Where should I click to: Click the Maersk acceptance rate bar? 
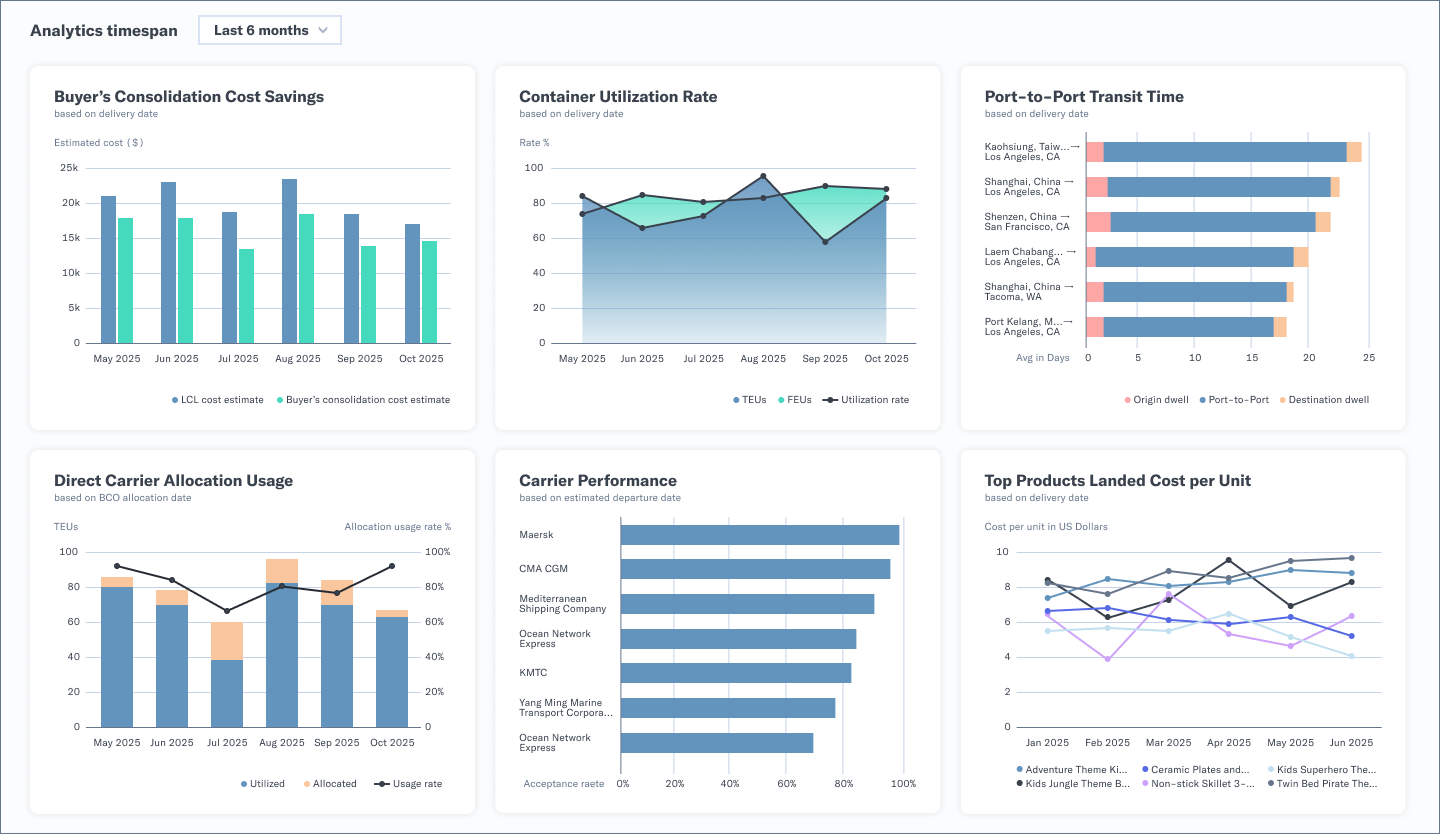tap(760, 534)
